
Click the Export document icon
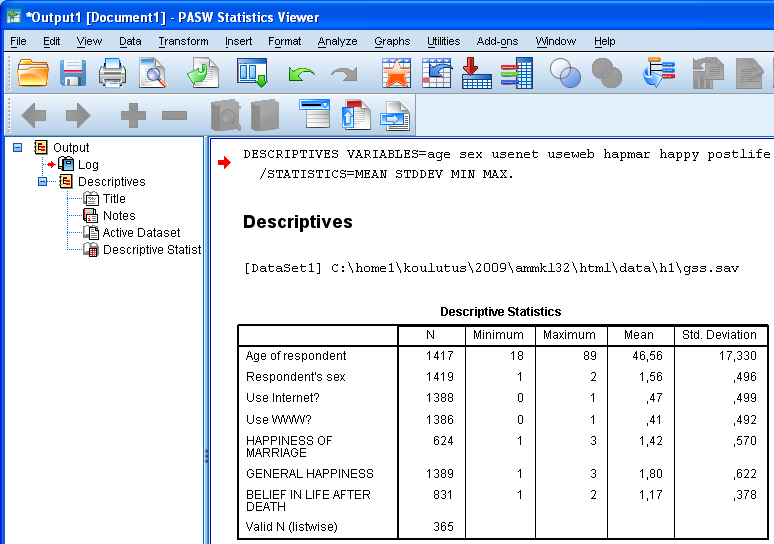click(203, 73)
